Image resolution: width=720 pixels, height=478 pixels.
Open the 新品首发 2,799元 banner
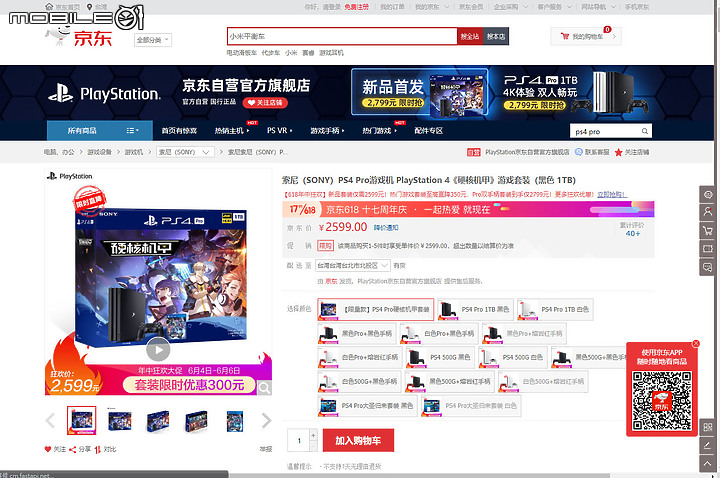(419, 92)
